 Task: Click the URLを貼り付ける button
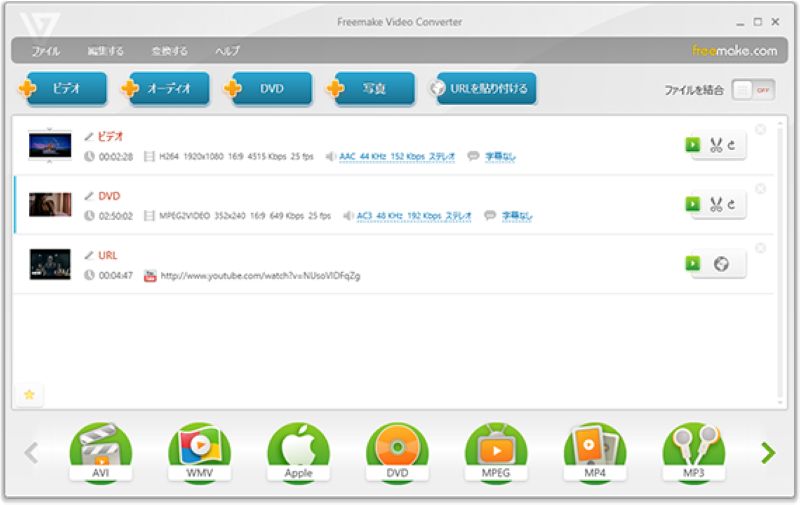tap(485, 89)
